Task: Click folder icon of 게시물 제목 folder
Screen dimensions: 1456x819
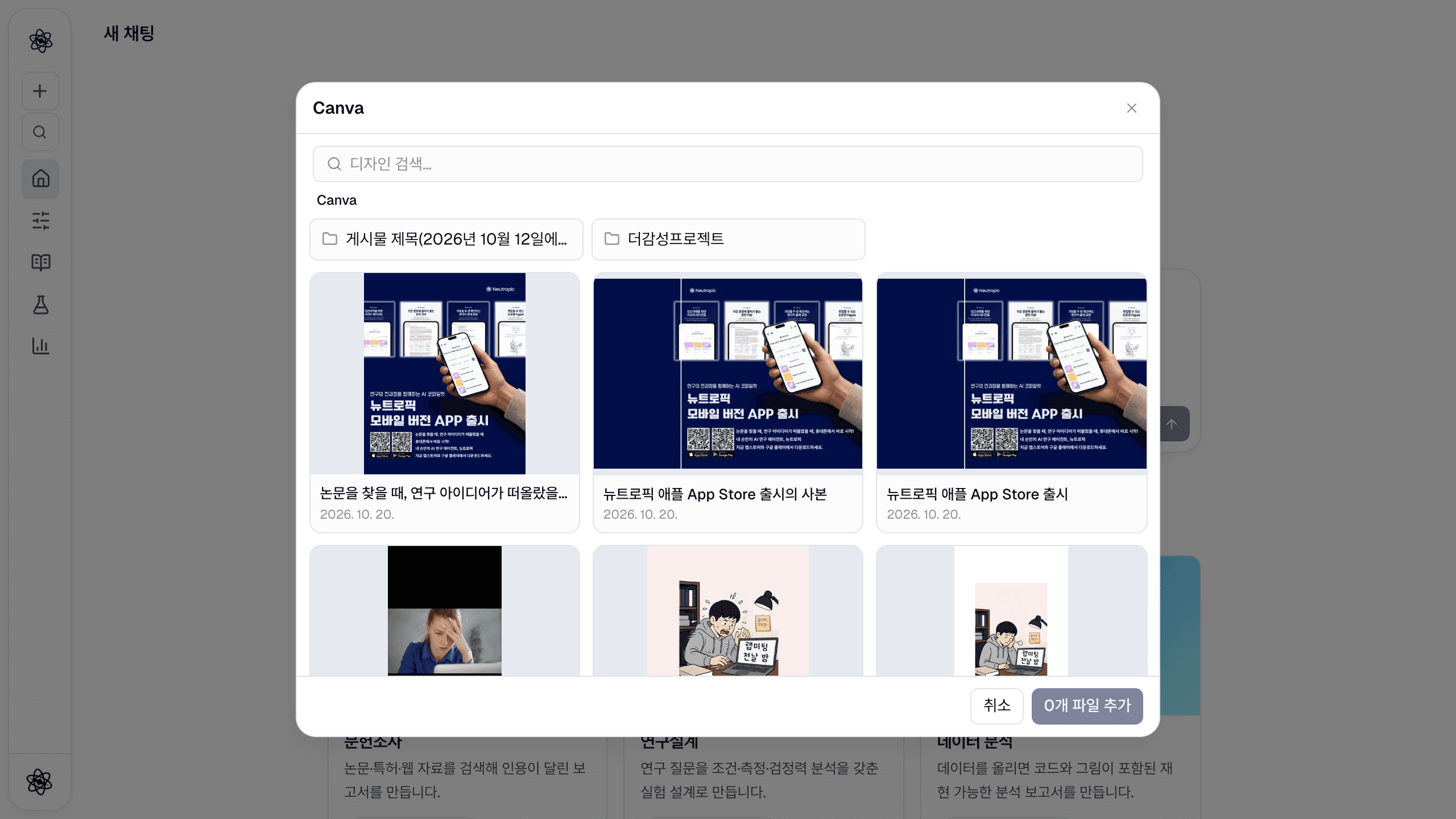Action: [x=330, y=239]
